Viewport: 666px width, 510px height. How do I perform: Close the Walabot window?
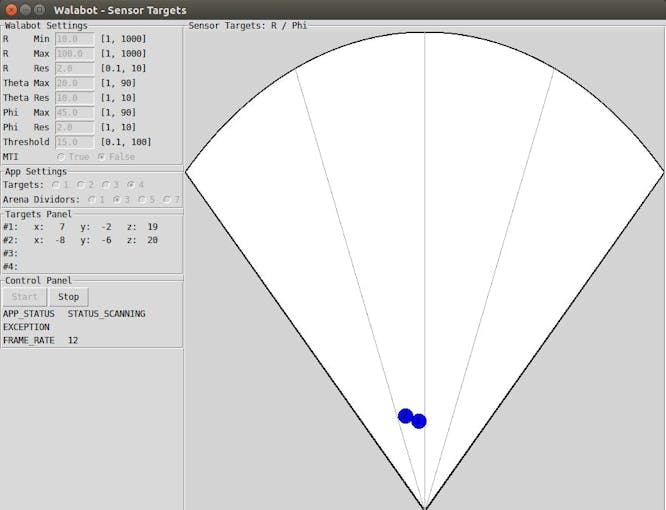(11, 10)
